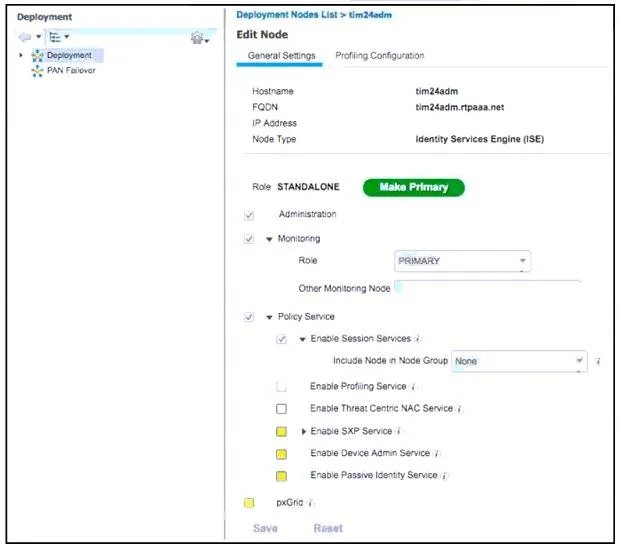Click the back arrow icon in Deployment panel
Viewport: 619px width, 544px height.
(24, 37)
